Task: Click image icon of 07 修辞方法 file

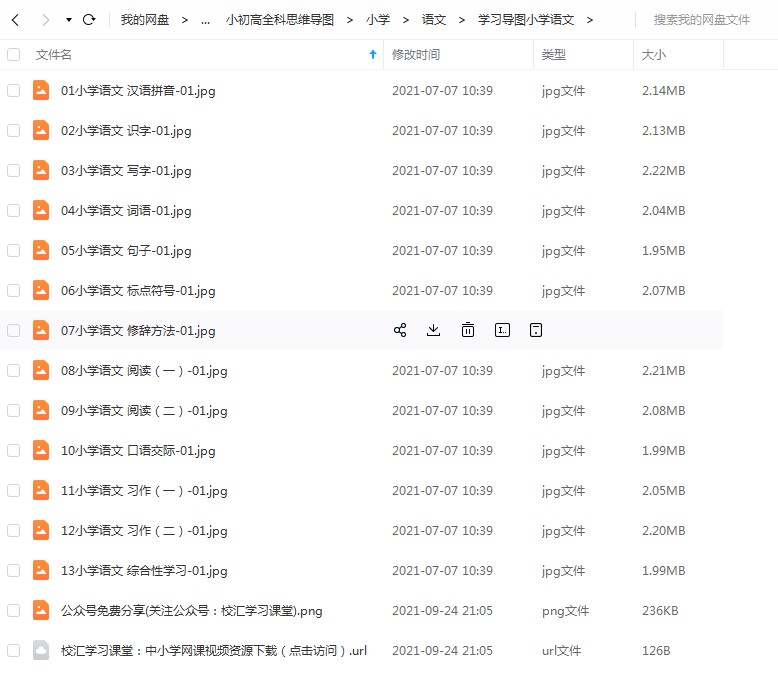Action: [41, 331]
